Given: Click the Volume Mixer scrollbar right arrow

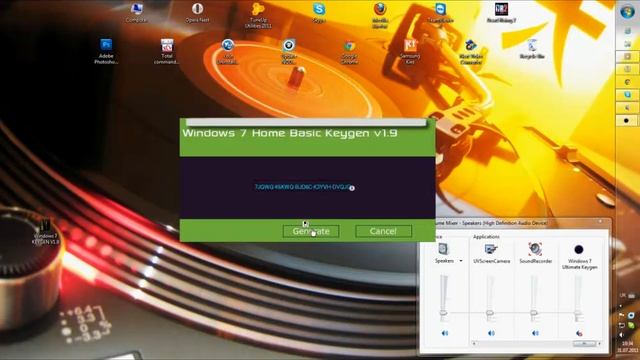Looking at the screenshot, I should click(x=599, y=344).
